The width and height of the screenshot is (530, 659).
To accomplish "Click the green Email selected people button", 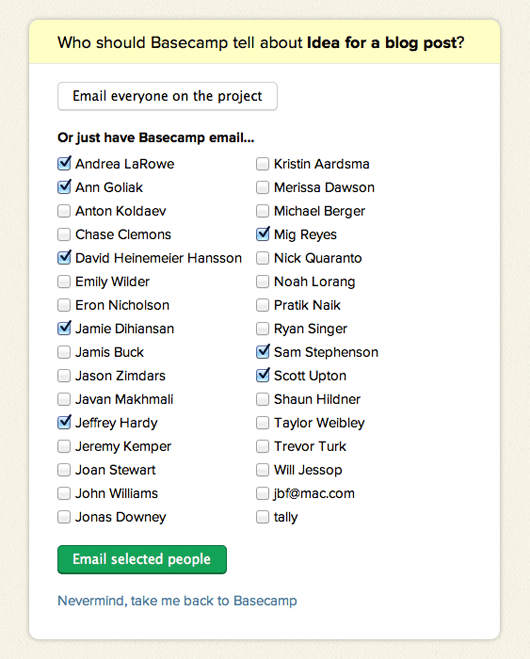I will (x=142, y=559).
